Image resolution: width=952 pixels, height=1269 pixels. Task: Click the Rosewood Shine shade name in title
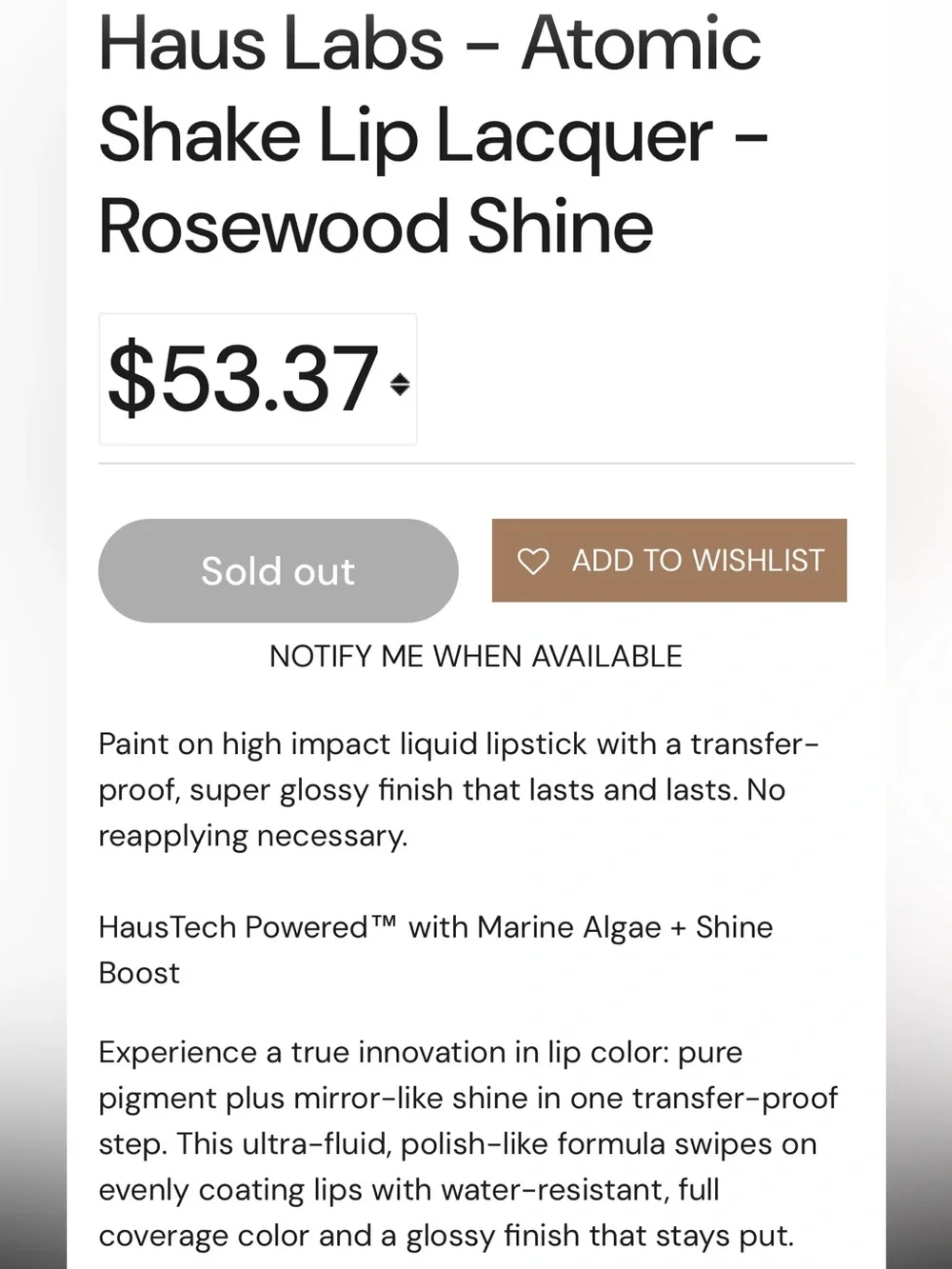coord(375,227)
